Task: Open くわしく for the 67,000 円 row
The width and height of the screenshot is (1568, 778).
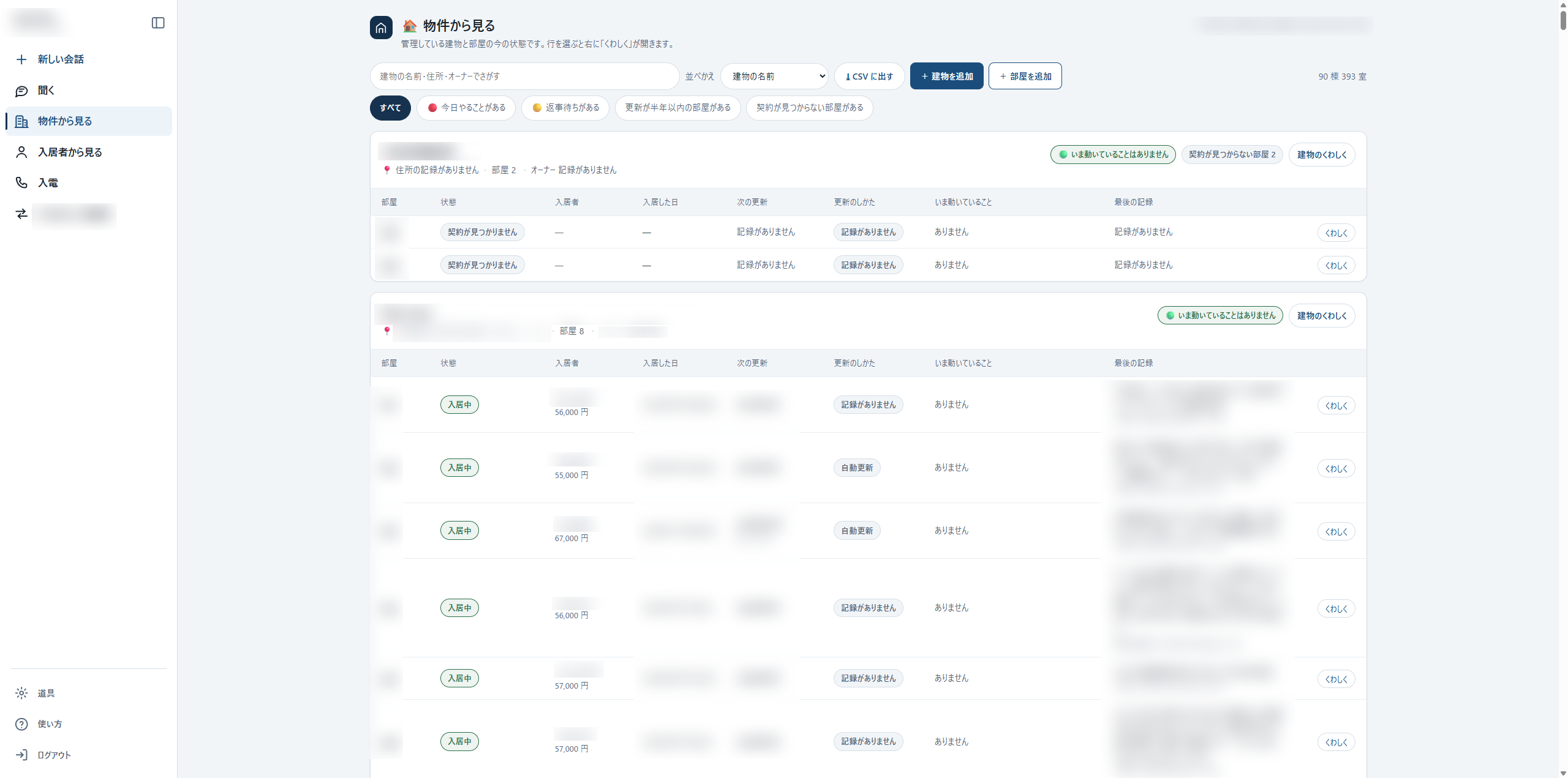Action: [x=1336, y=532]
